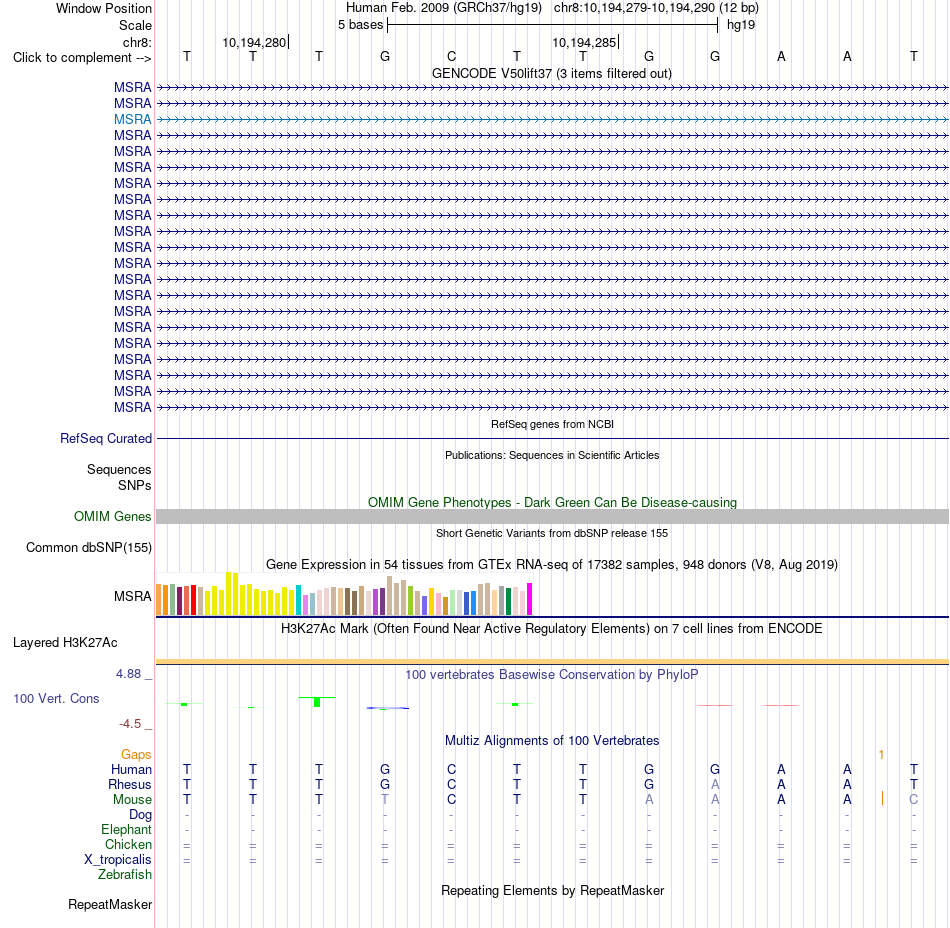Click 'hg19' beside the scale bar

[x=741, y=25]
